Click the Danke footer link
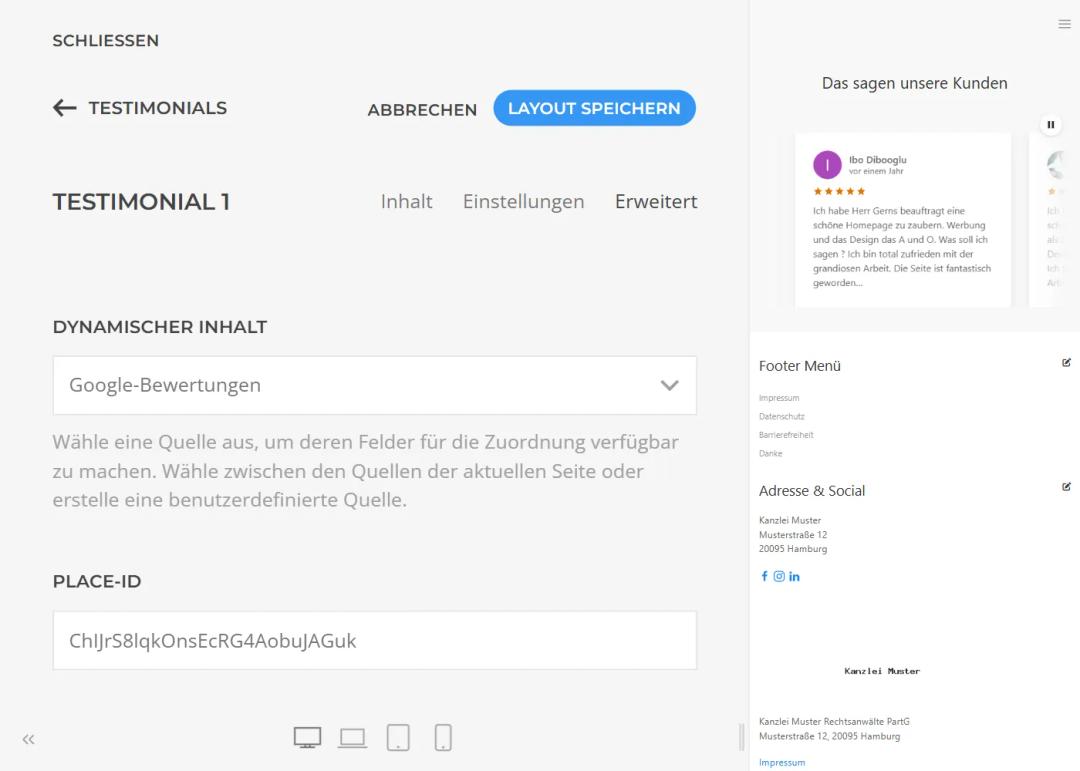 point(770,453)
